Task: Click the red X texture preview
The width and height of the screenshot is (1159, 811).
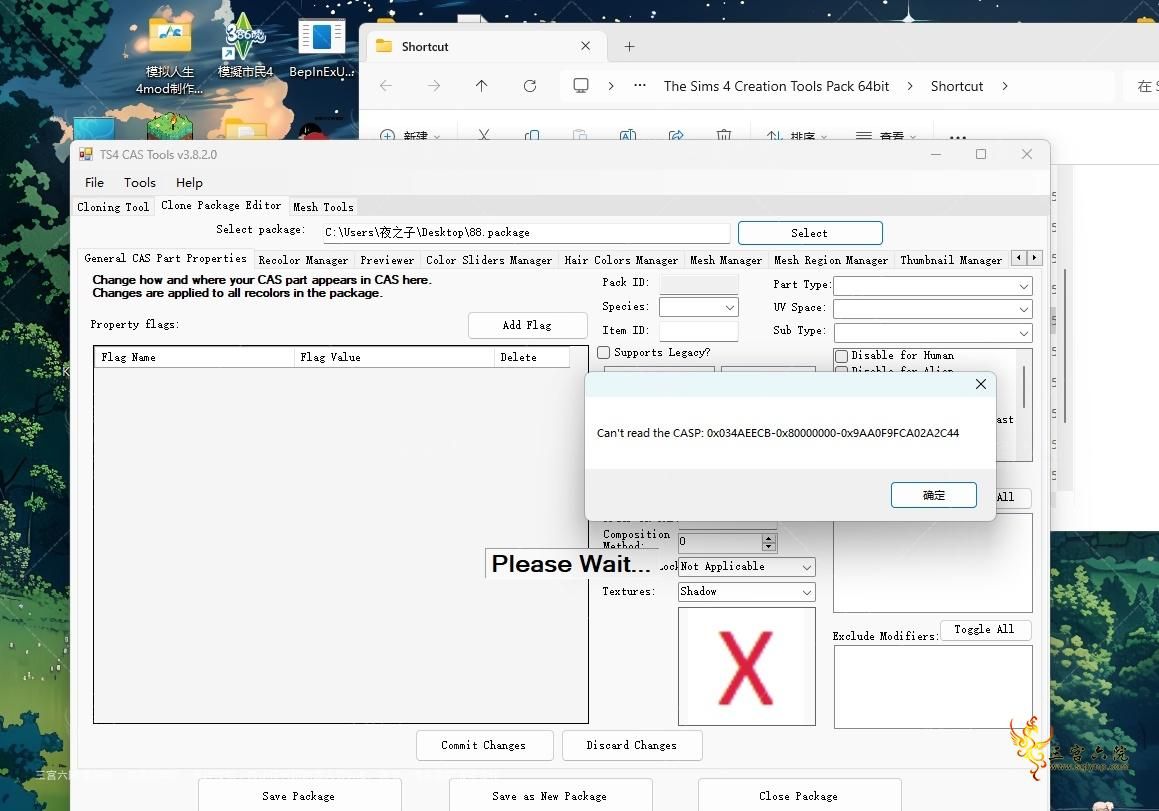Action: pos(747,666)
